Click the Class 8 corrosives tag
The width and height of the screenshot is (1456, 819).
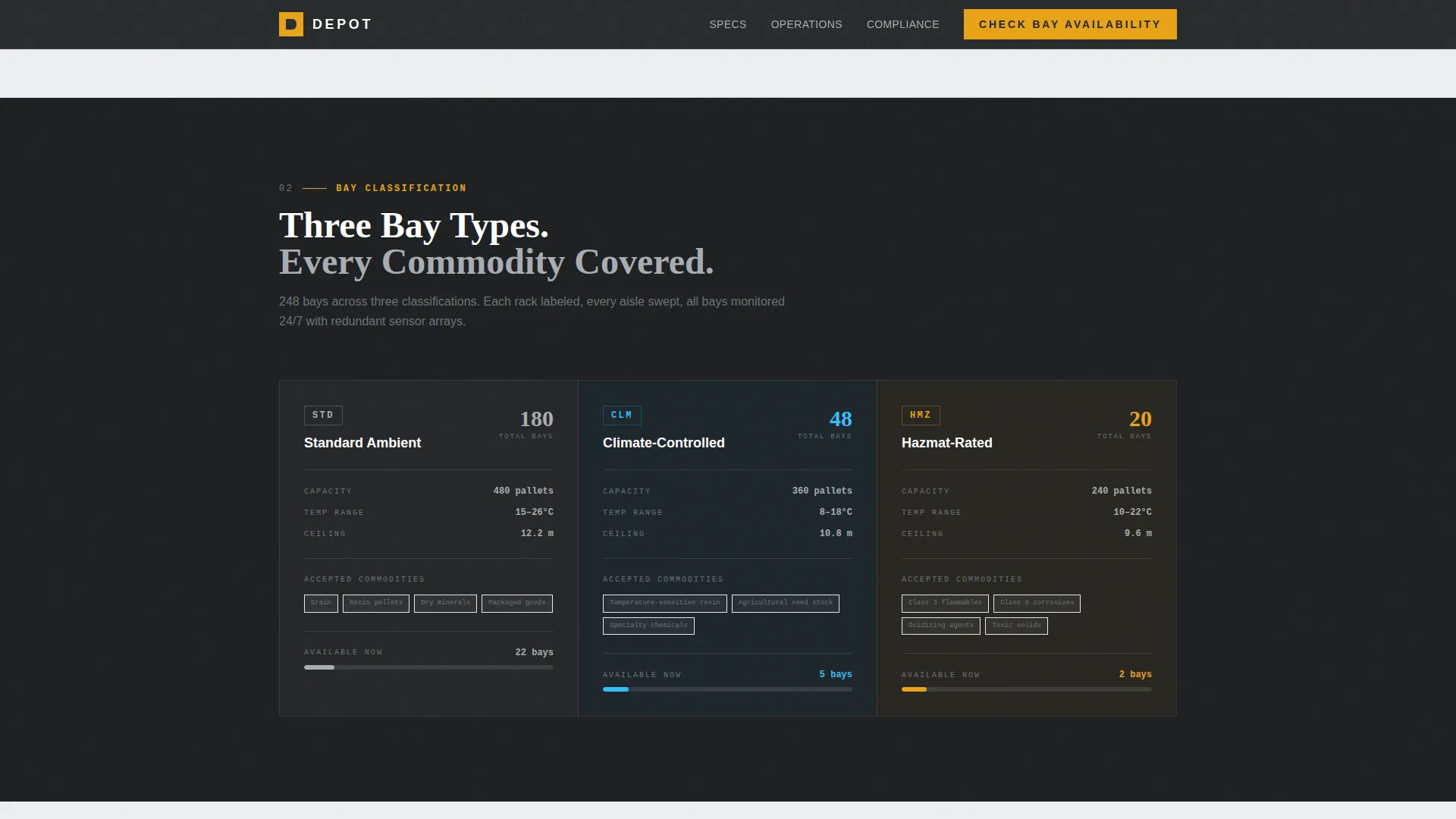pos(1037,603)
